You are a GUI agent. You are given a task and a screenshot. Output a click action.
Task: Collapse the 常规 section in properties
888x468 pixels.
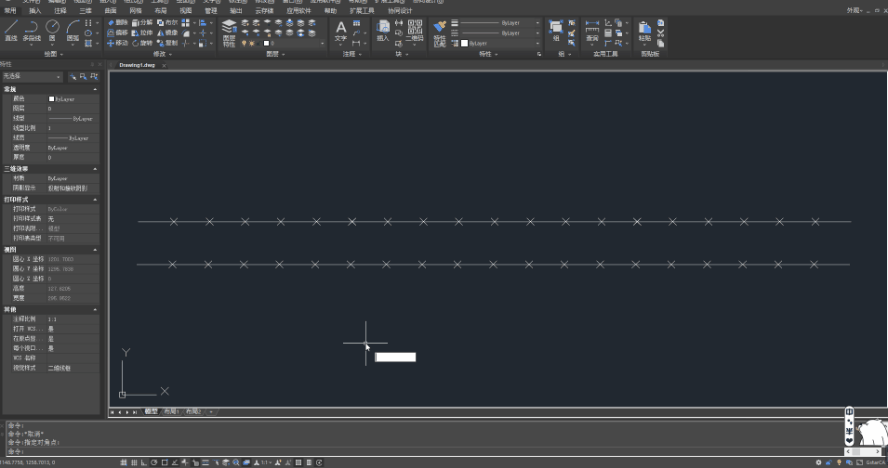(95, 90)
